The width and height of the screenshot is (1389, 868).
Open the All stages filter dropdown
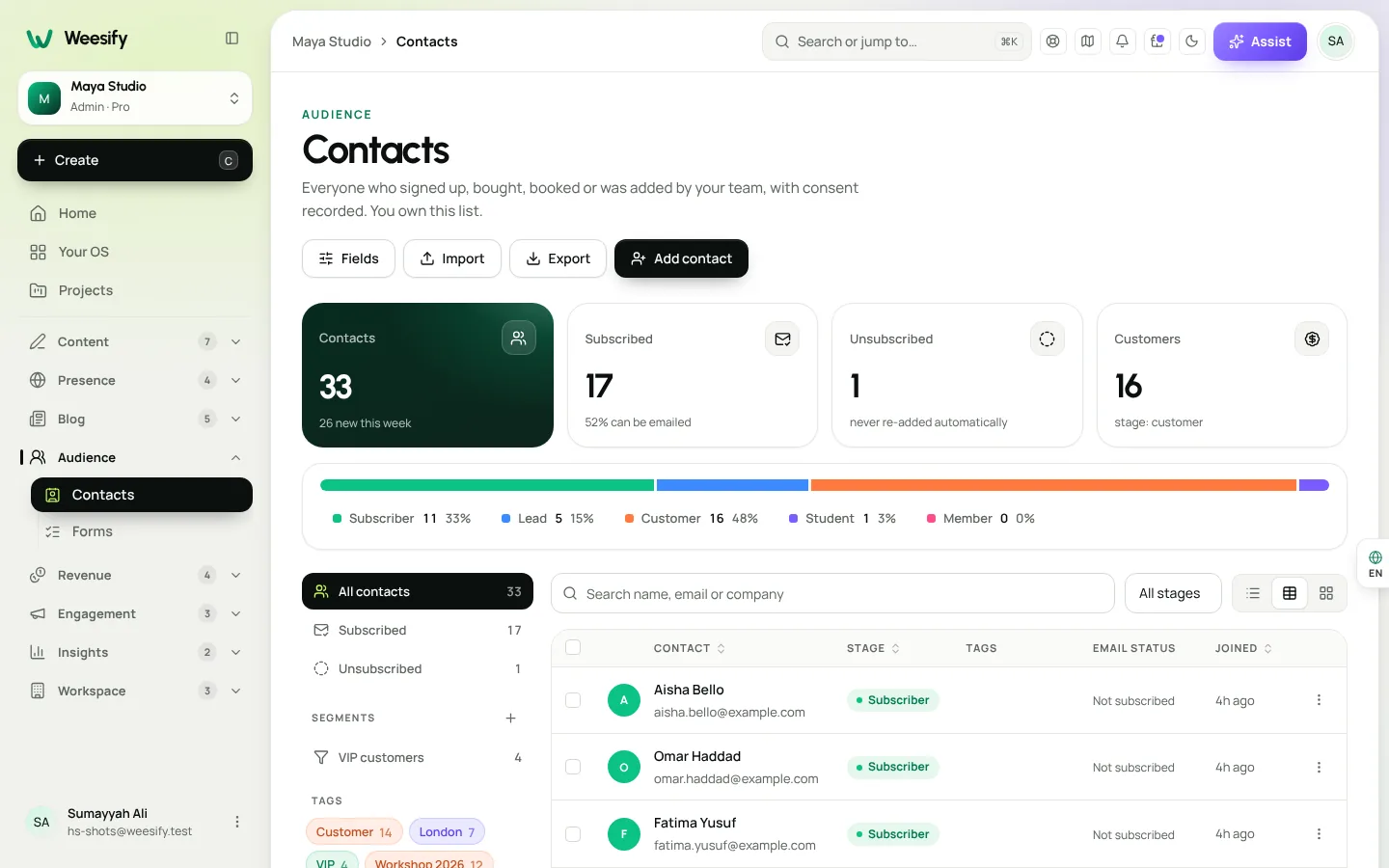[x=1173, y=593]
